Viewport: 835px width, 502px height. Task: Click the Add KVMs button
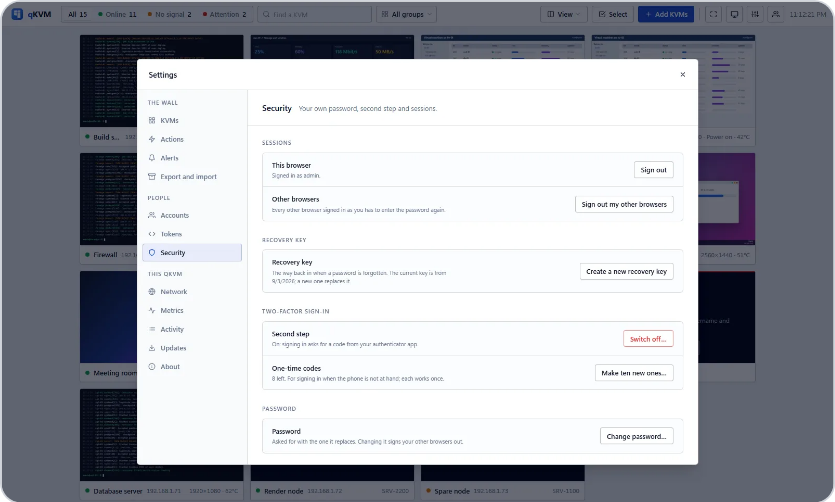pyautogui.click(x=666, y=14)
